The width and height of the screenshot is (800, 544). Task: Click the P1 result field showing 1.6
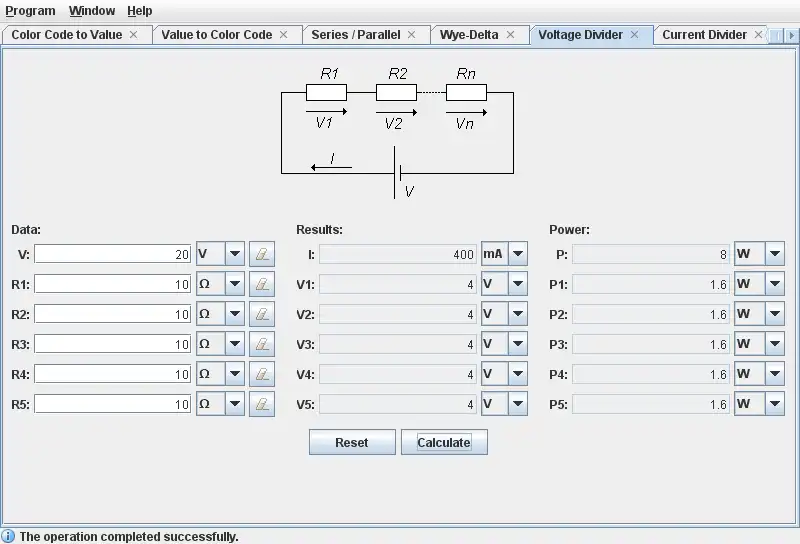pyautogui.click(x=651, y=284)
